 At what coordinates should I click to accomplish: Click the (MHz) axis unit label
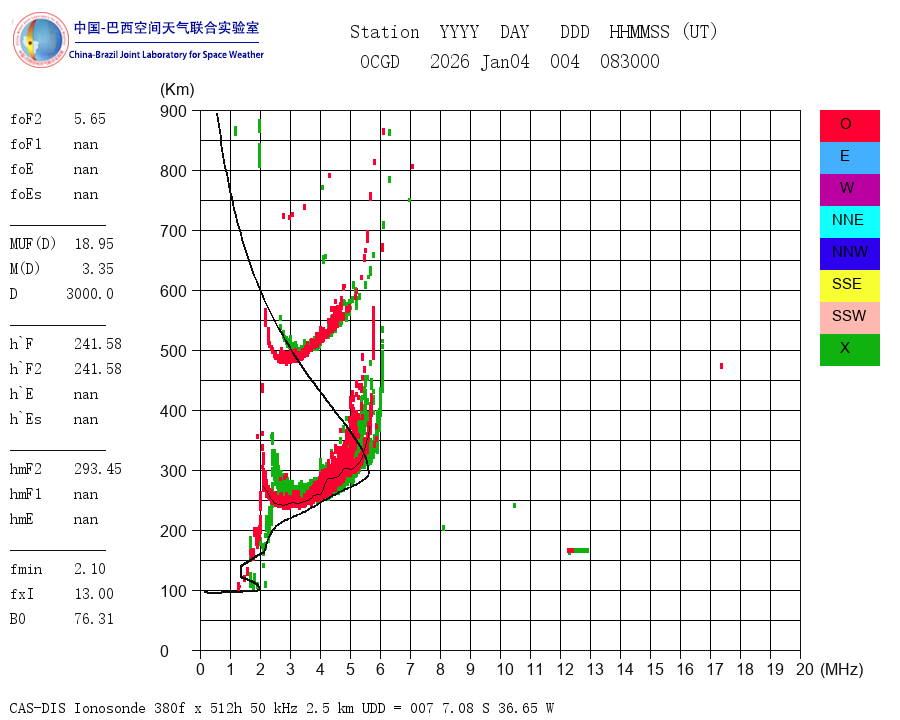(x=842, y=669)
